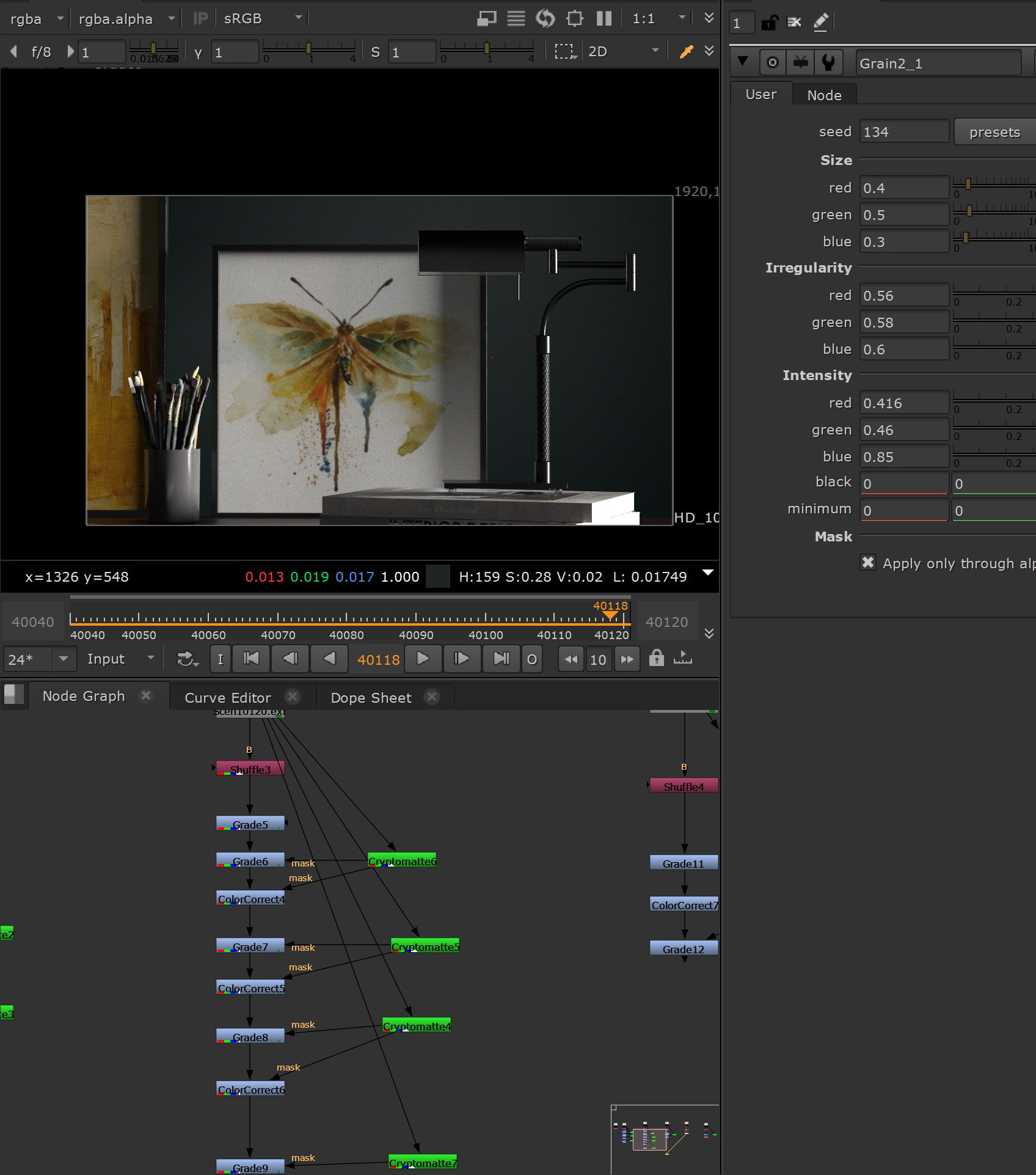Select the ColorCorrect5 node
Screen dimensions: 1036x1175
[x=251, y=987]
